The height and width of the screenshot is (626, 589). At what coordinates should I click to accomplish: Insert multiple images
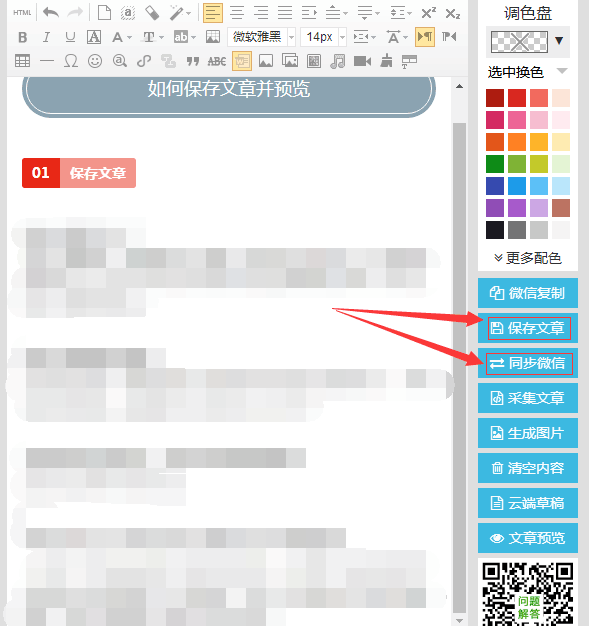tap(290, 61)
